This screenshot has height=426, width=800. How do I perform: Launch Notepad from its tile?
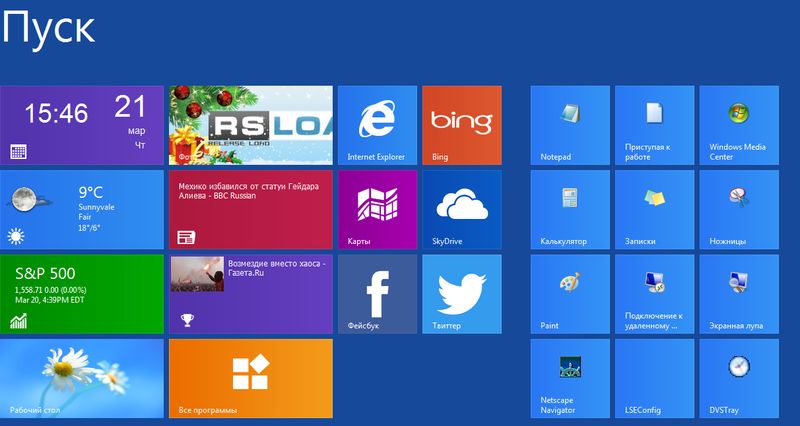(570, 125)
